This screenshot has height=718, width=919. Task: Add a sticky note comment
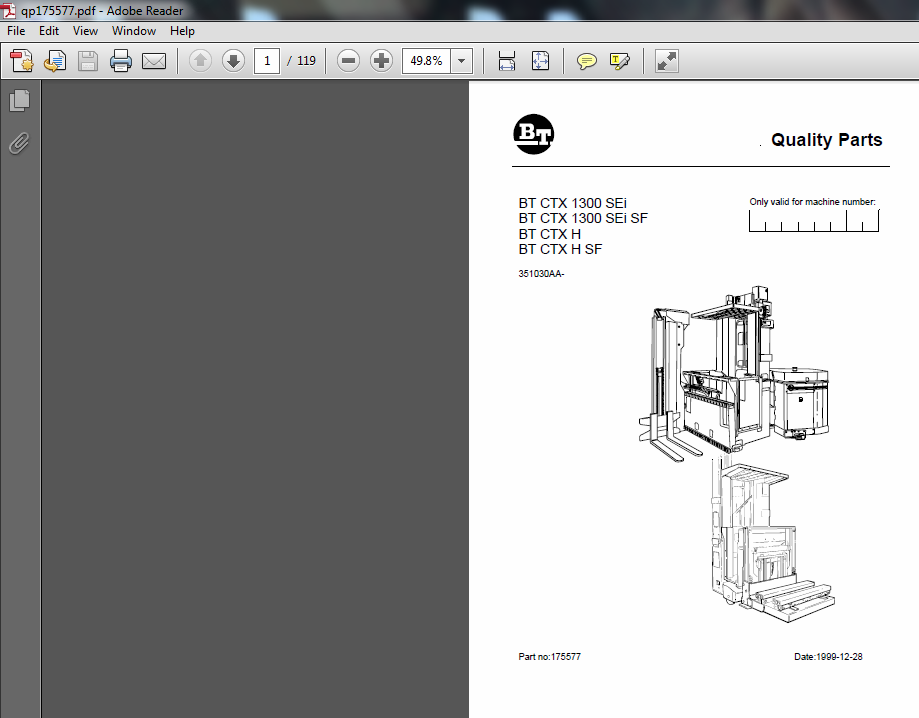pos(587,61)
